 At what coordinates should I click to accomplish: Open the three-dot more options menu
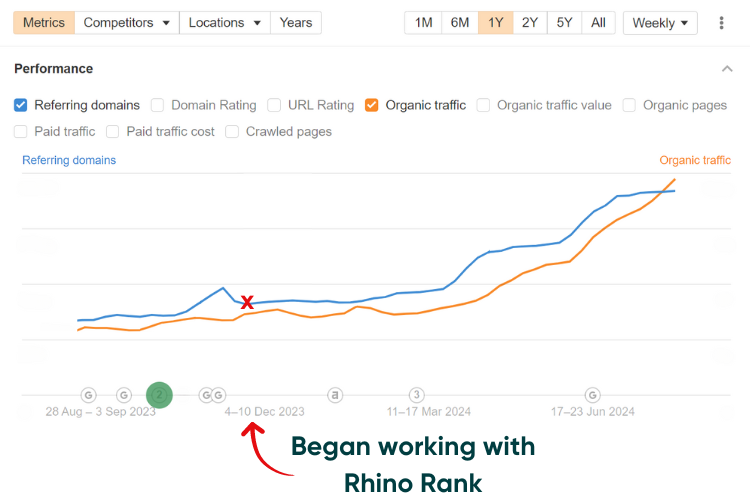(x=721, y=23)
